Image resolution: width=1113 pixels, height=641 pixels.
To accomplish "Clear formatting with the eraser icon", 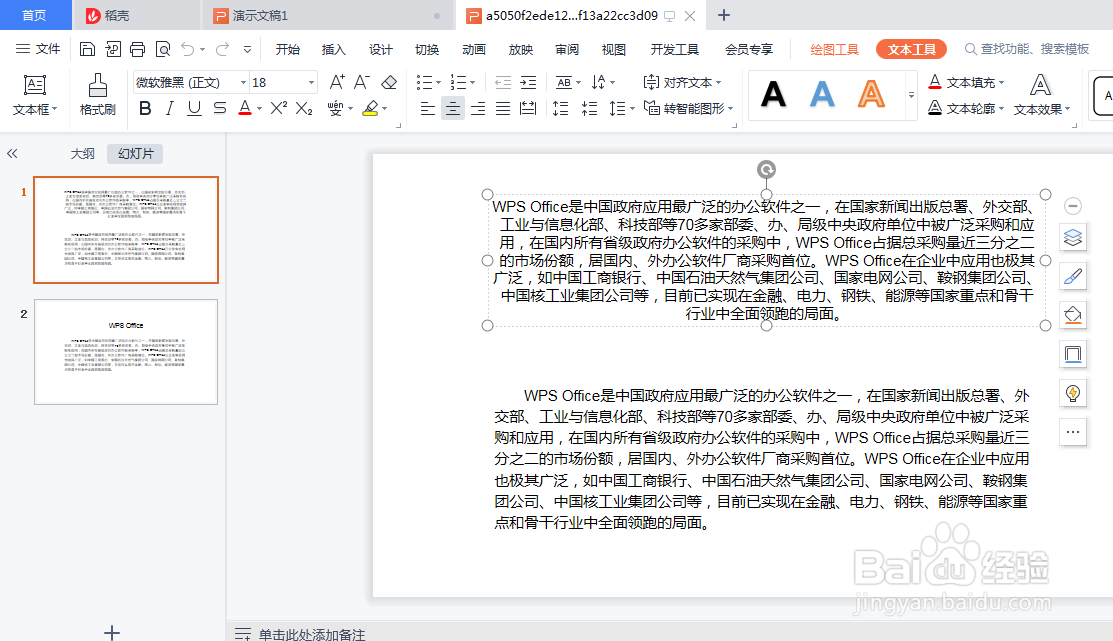I will [x=389, y=82].
